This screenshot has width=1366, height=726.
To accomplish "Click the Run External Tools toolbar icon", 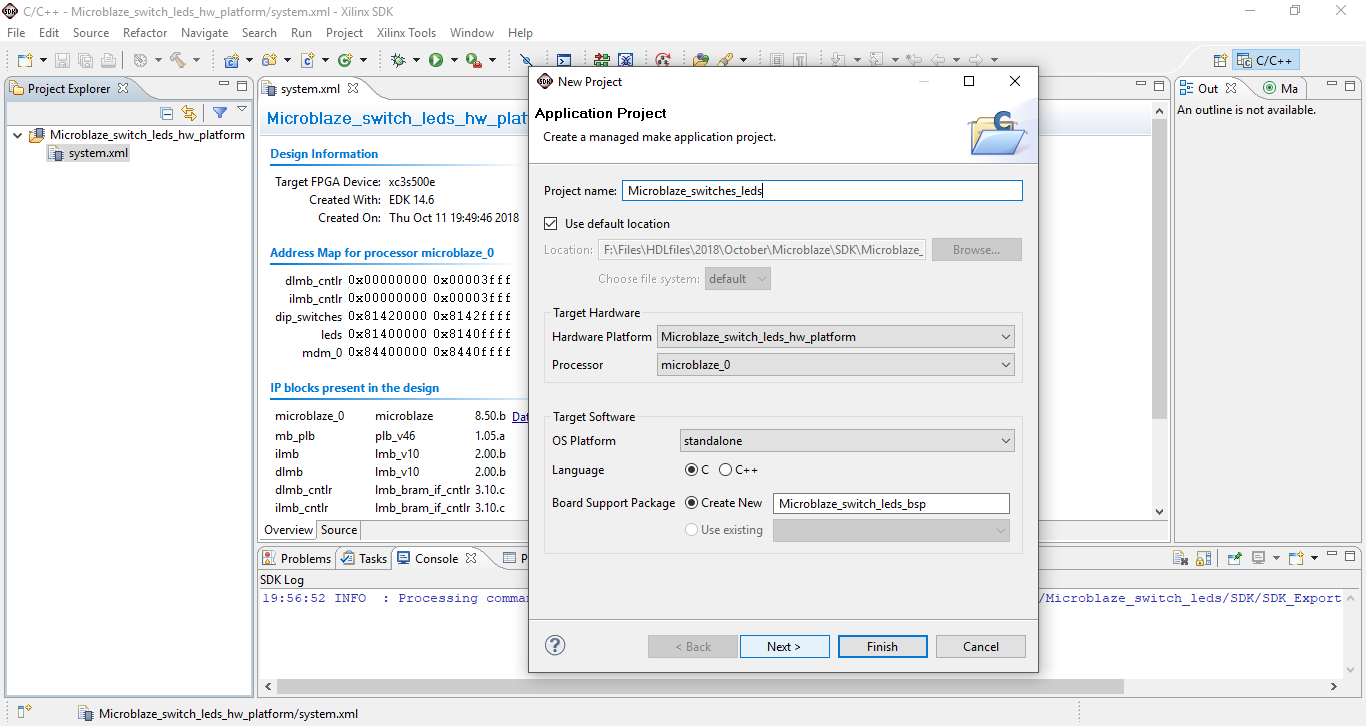I will tap(474, 60).
